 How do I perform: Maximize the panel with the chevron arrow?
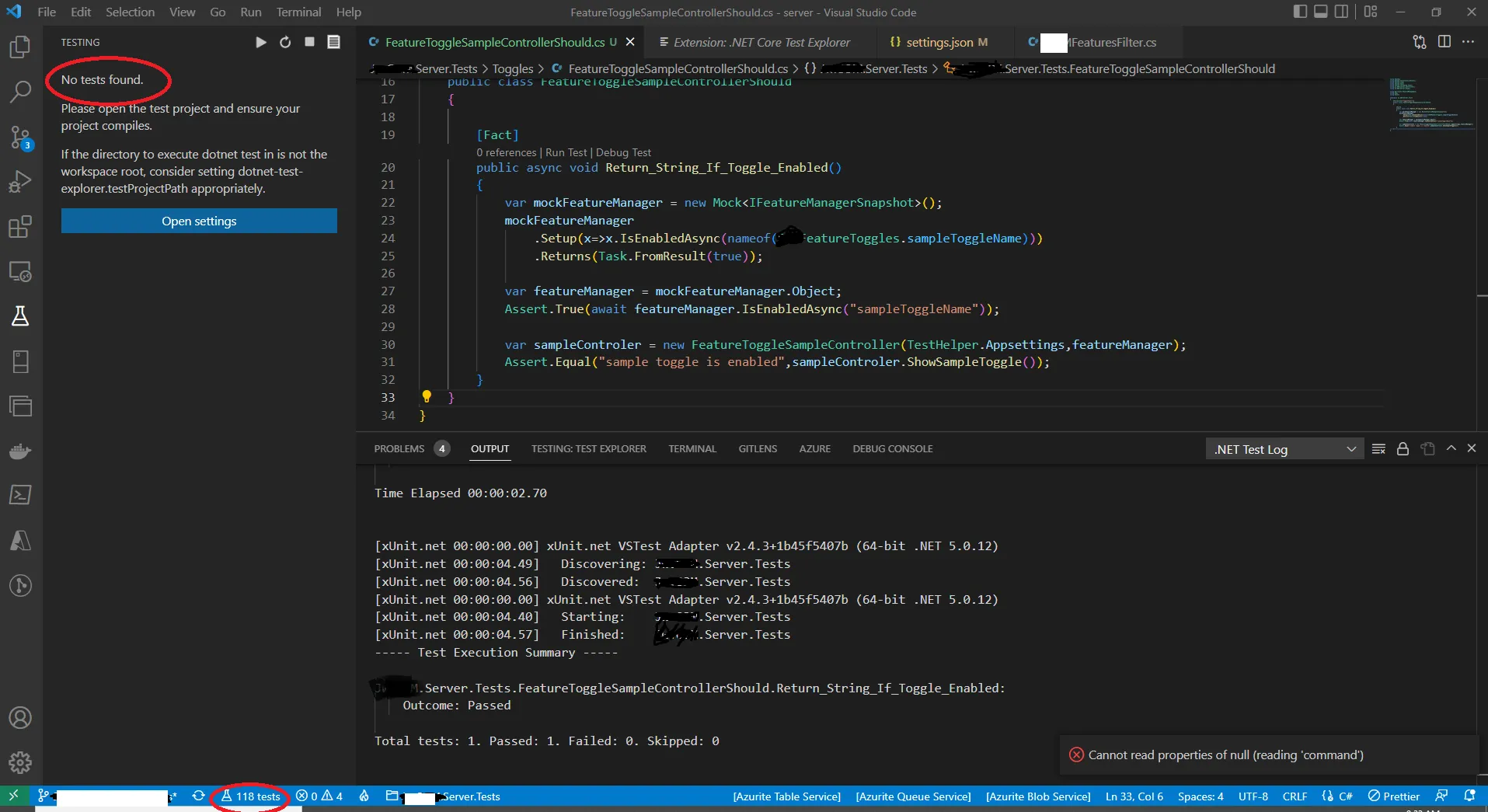click(x=1451, y=448)
